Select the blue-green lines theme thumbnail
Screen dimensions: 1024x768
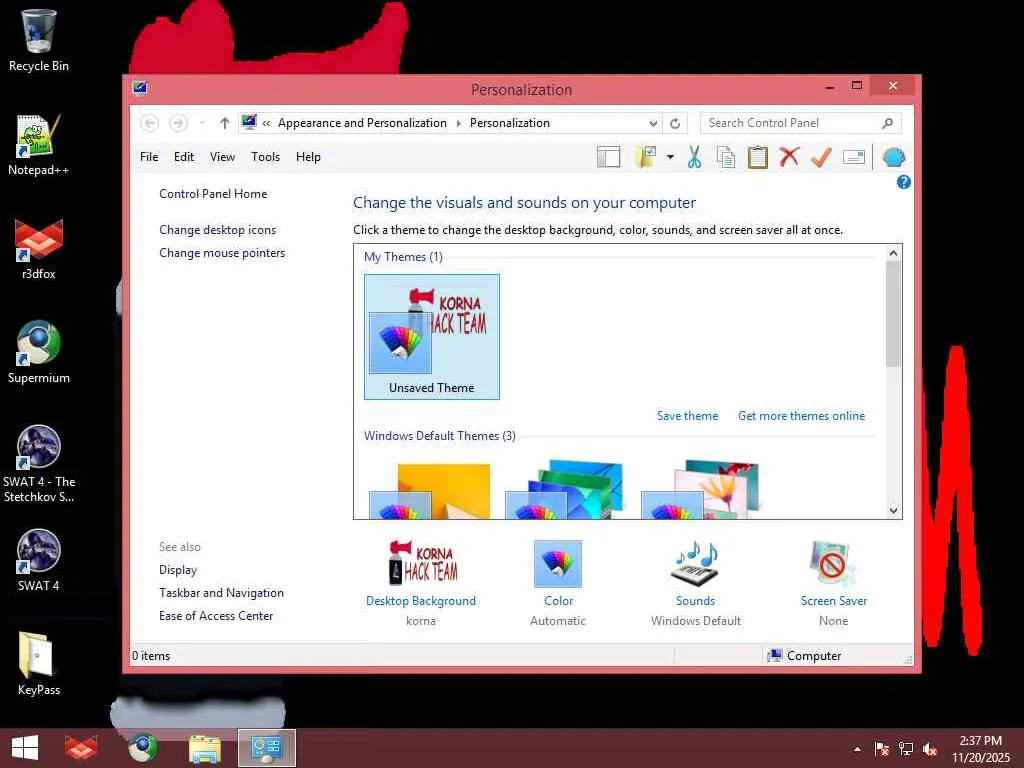[x=565, y=490]
